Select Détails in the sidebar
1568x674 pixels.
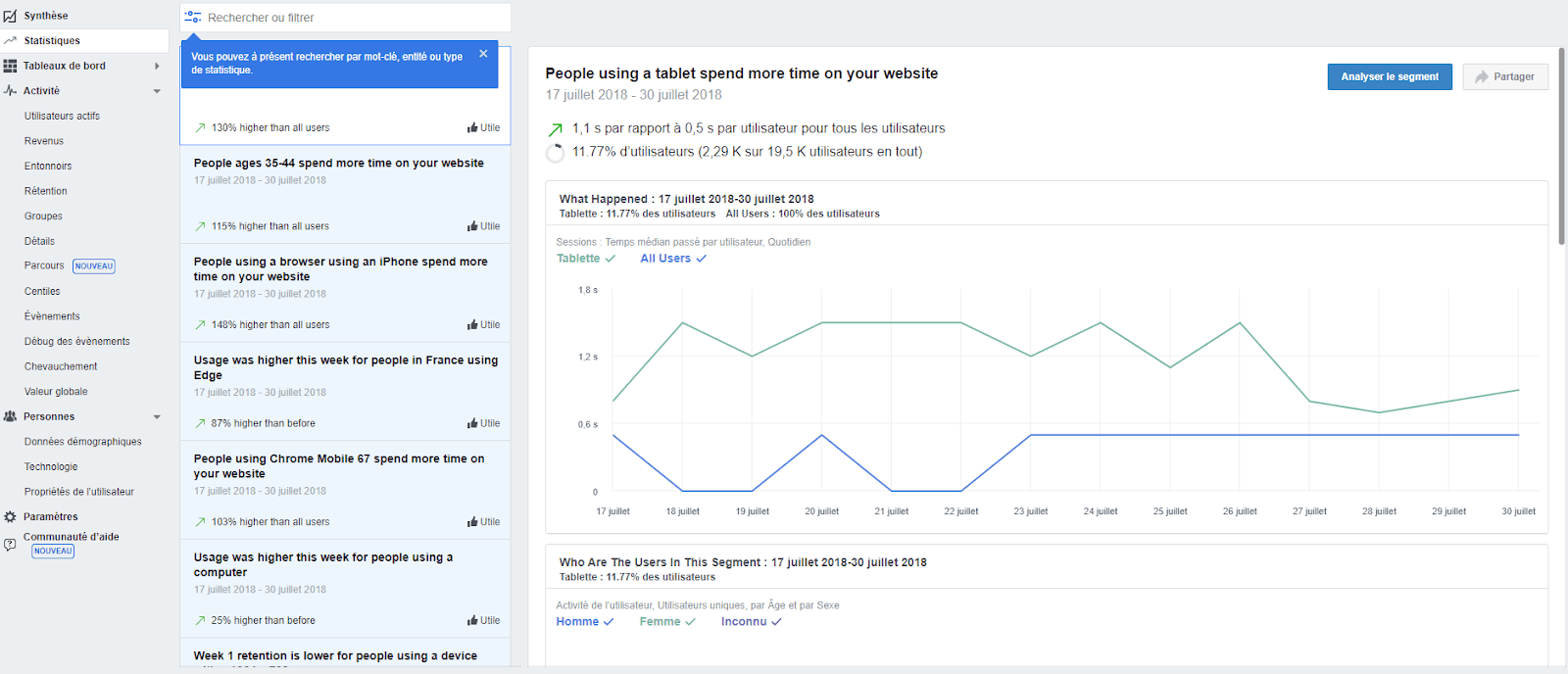39,241
